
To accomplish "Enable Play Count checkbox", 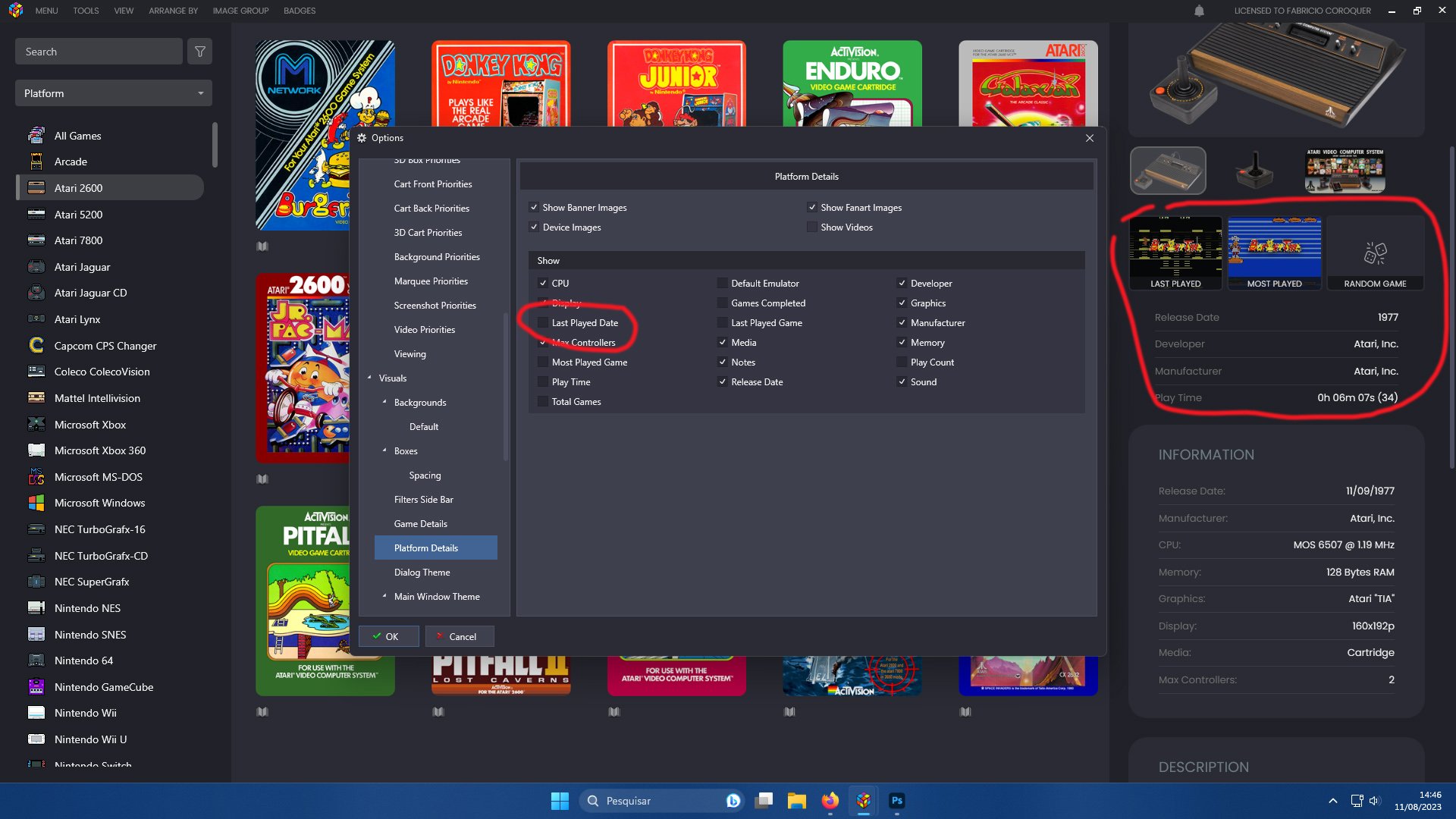I will 902,362.
